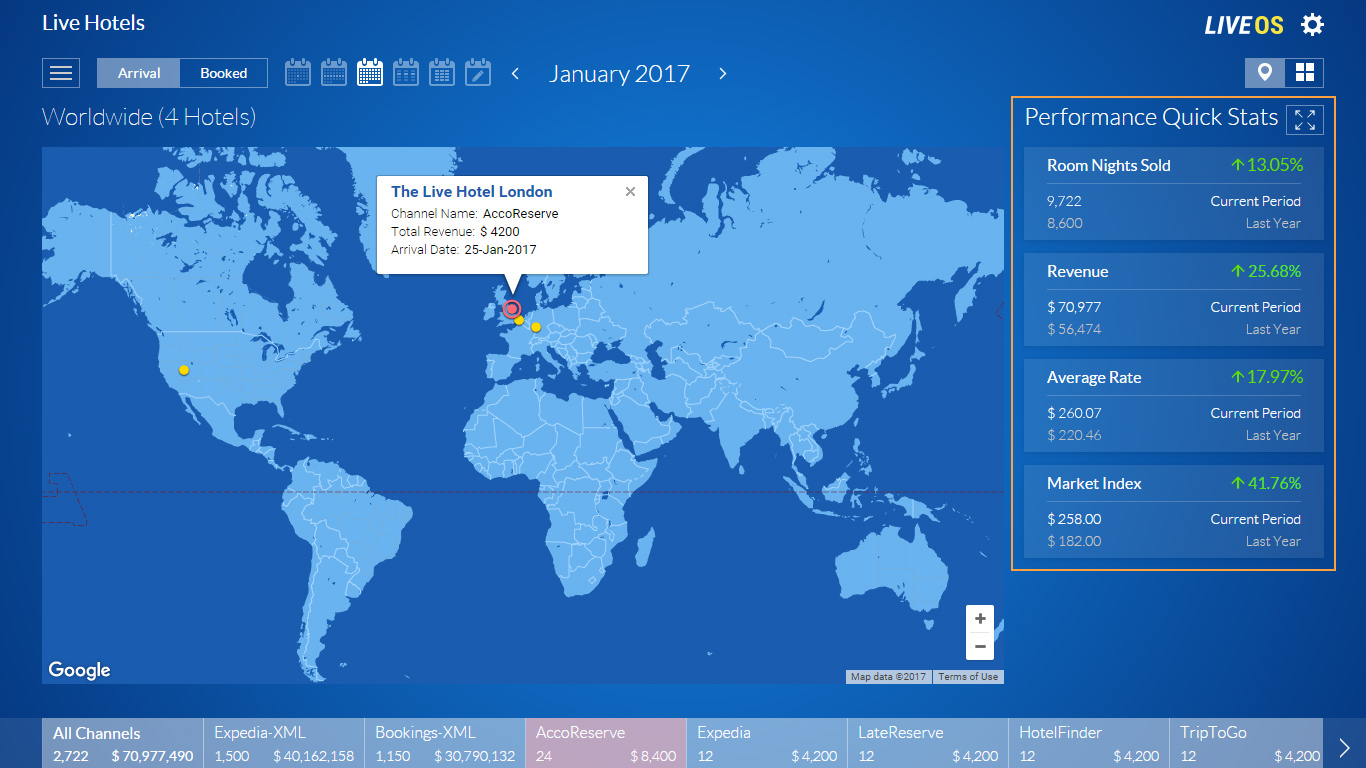Image resolution: width=1366 pixels, height=768 pixels.
Task: Click the 25.68% revenue change
Action: pyautogui.click(x=1267, y=271)
